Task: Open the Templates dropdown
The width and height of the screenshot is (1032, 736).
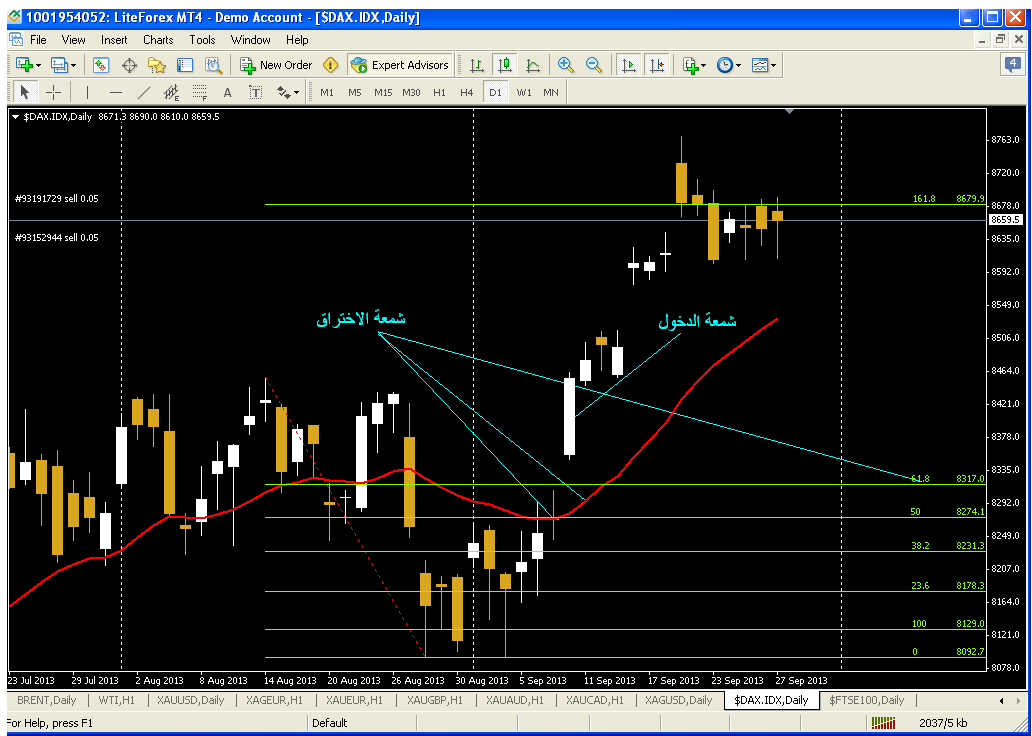Action: [x=765, y=65]
